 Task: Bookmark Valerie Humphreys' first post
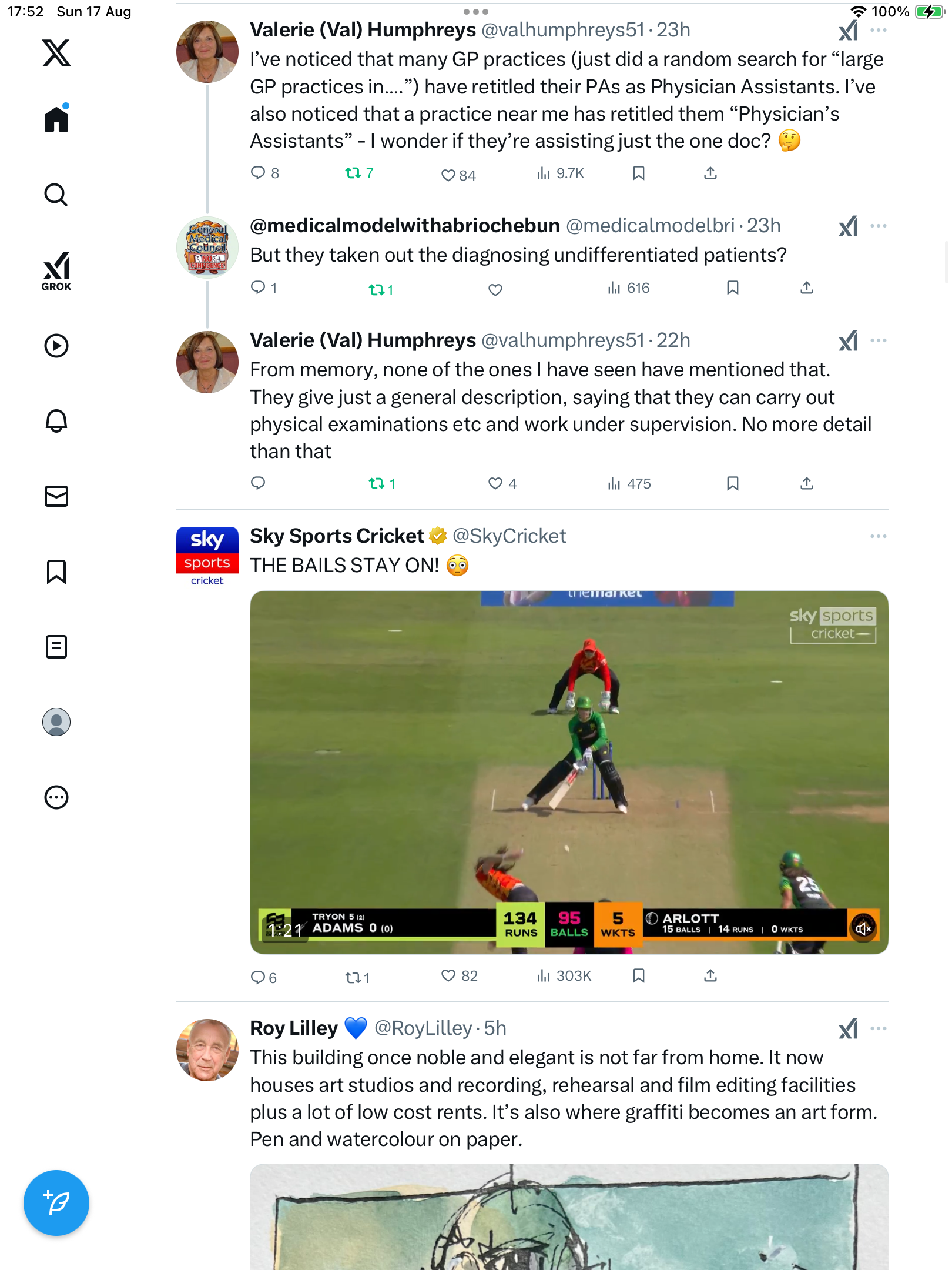[639, 173]
